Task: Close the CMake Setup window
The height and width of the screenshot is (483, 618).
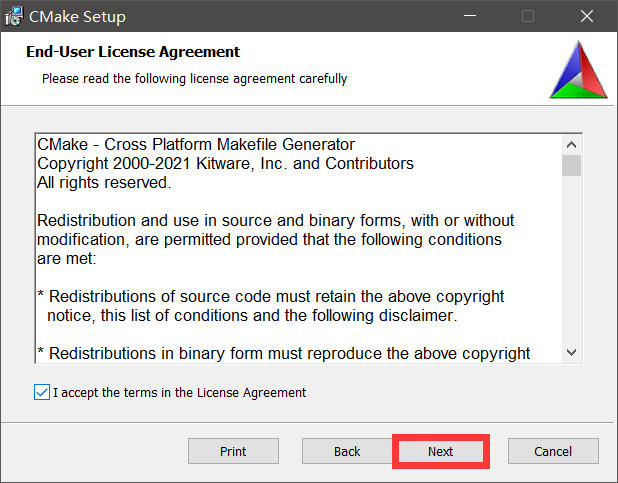Action: (x=587, y=16)
